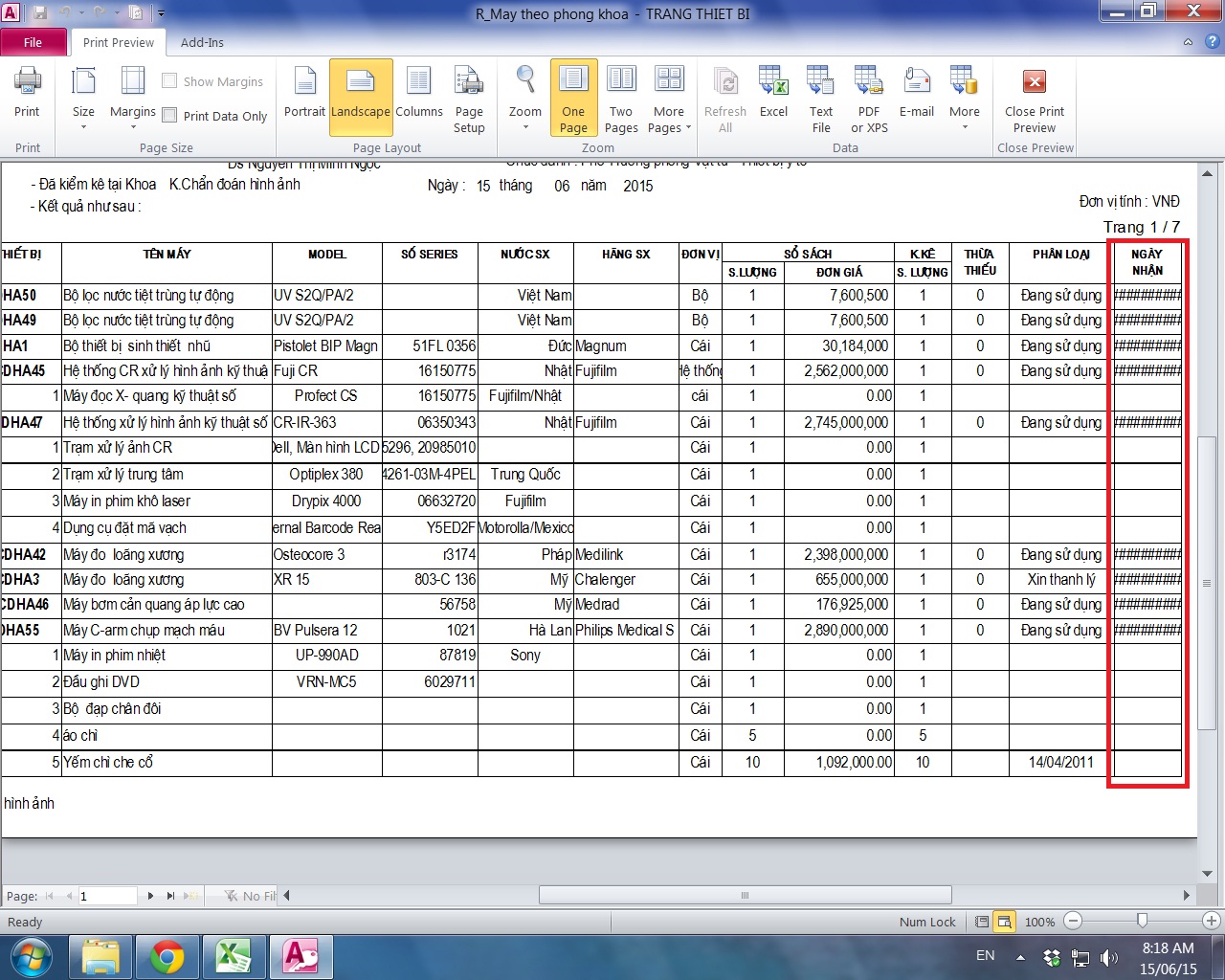Enable the Show Margins checkbox
The width and height of the screenshot is (1225, 980).
[169, 81]
